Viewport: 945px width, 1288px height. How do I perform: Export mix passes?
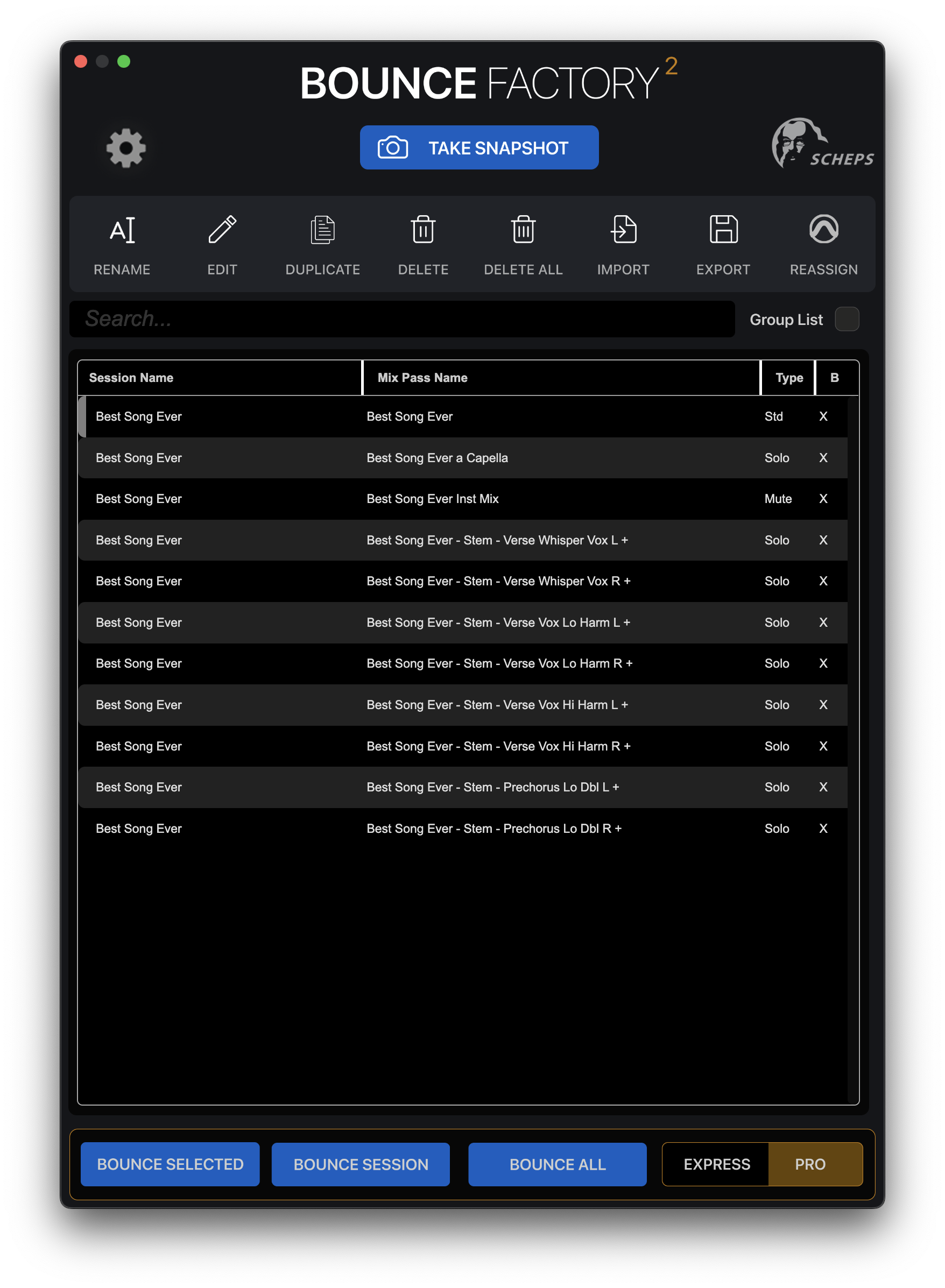[723, 243]
